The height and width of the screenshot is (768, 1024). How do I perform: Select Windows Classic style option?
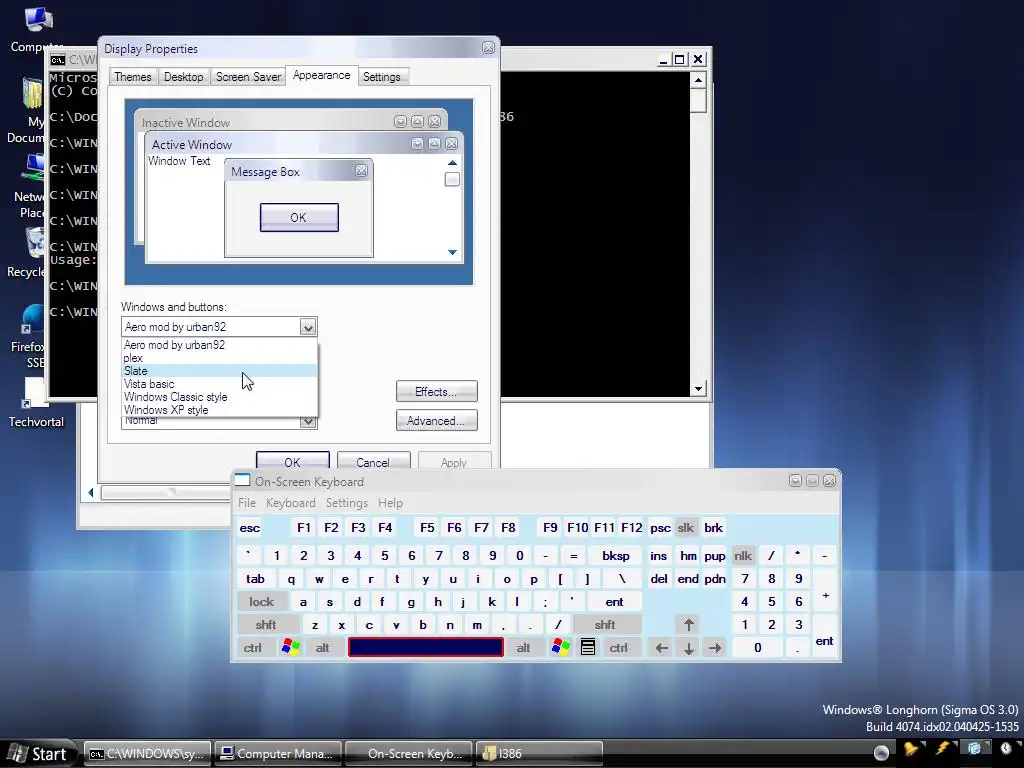point(219,397)
